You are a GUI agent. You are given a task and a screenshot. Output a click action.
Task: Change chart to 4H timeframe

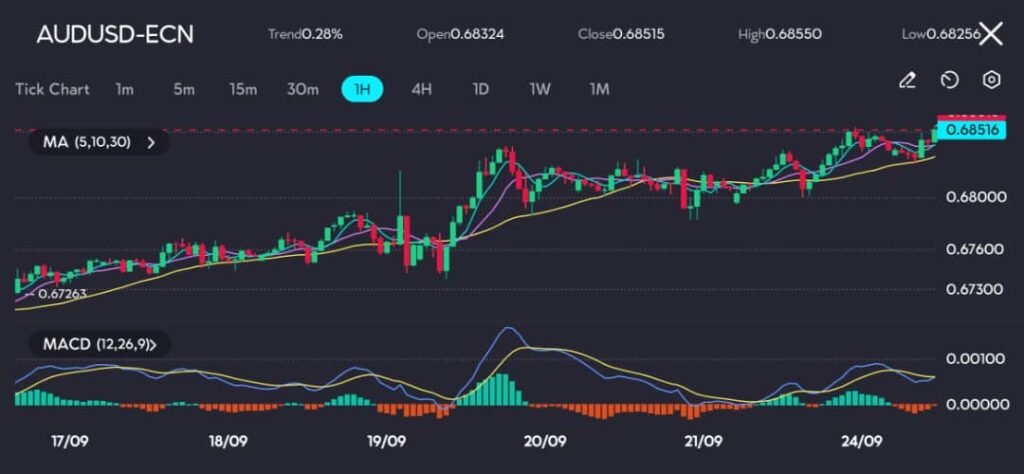[421, 89]
